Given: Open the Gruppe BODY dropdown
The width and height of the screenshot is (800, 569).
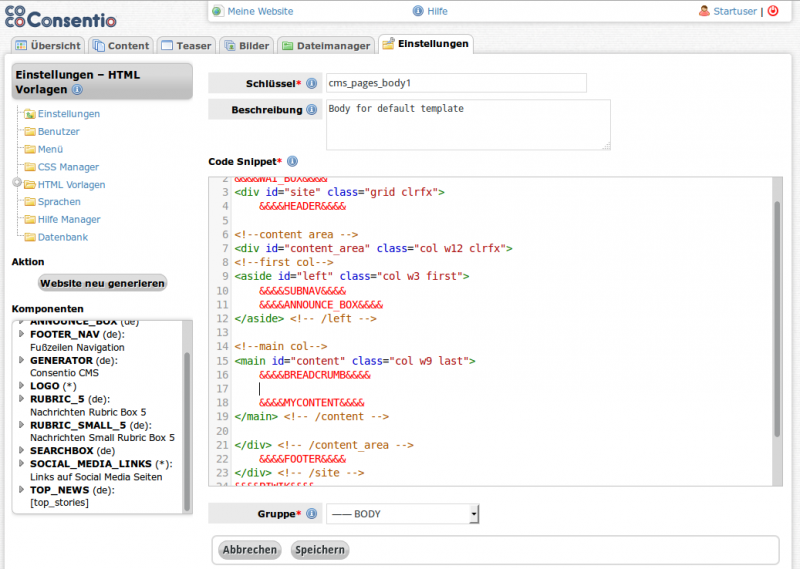Looking at the screenshot, I should click(402, 514).
